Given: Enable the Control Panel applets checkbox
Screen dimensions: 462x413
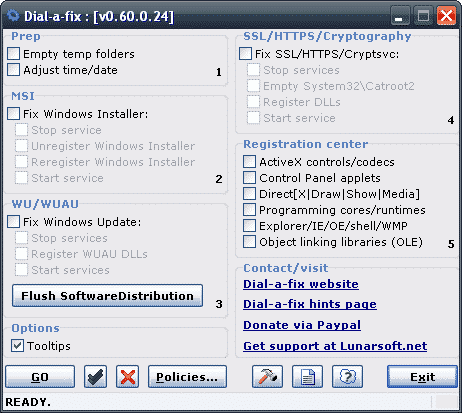Looking at the screenshot, I should (250, 178).
